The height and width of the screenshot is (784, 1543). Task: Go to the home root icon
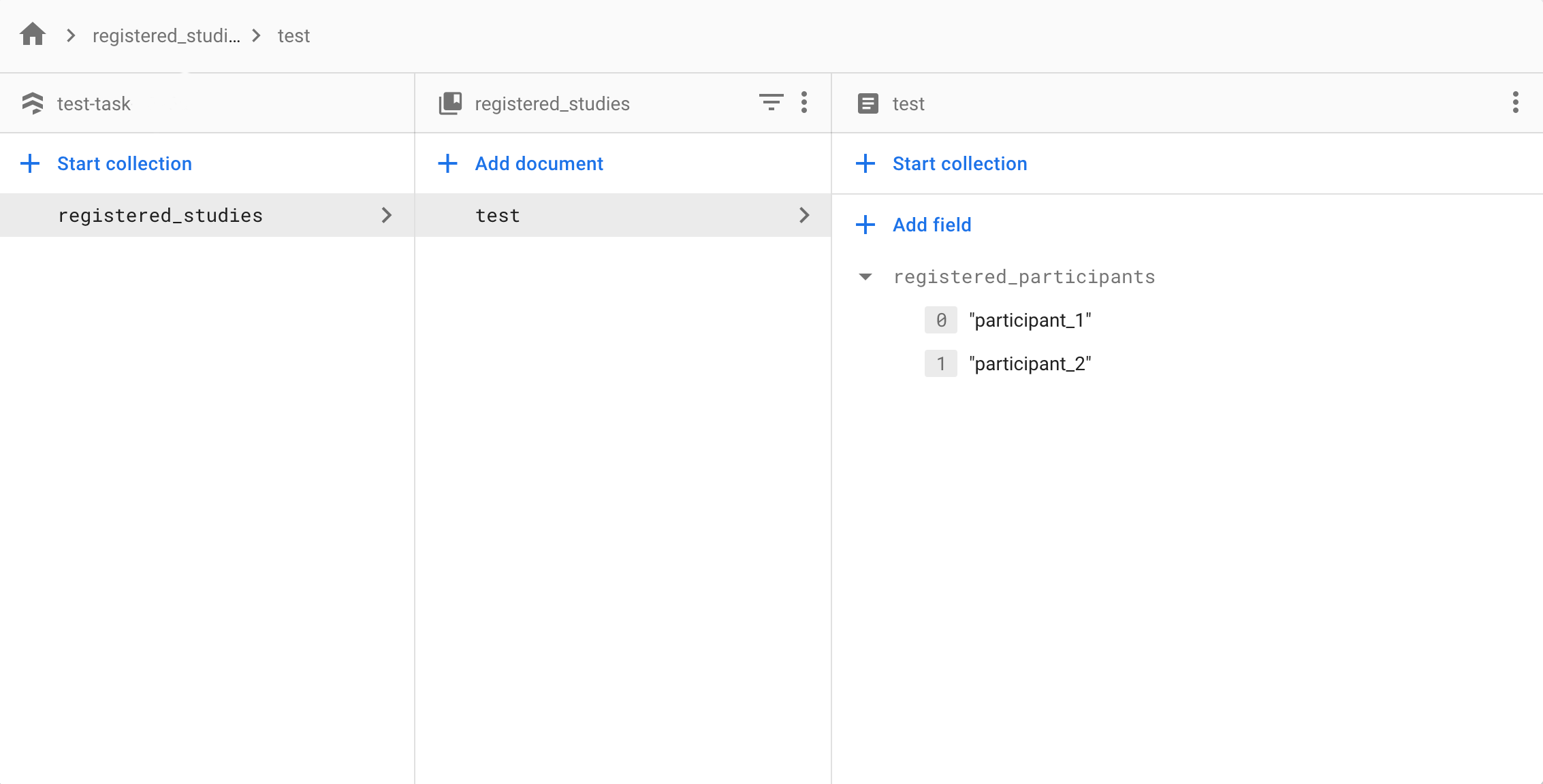[x=32, y=34]
